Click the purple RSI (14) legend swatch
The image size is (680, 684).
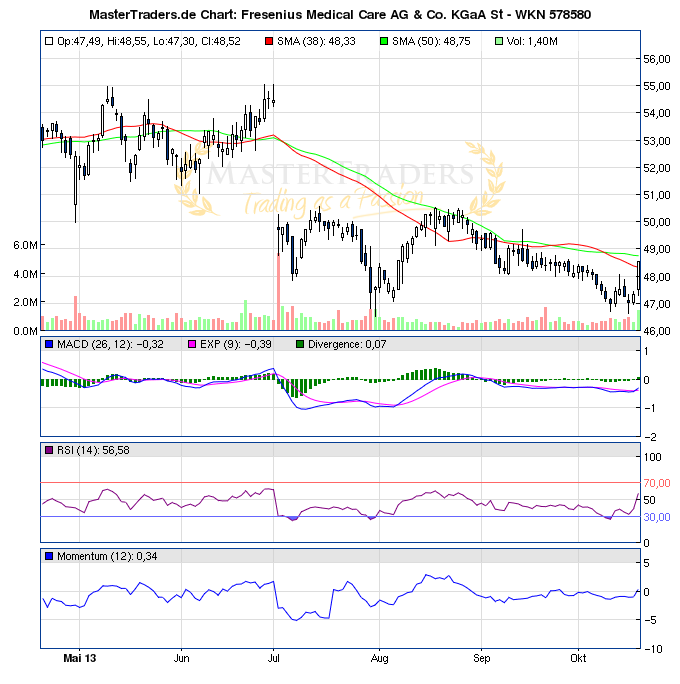[x=49, y=451]
